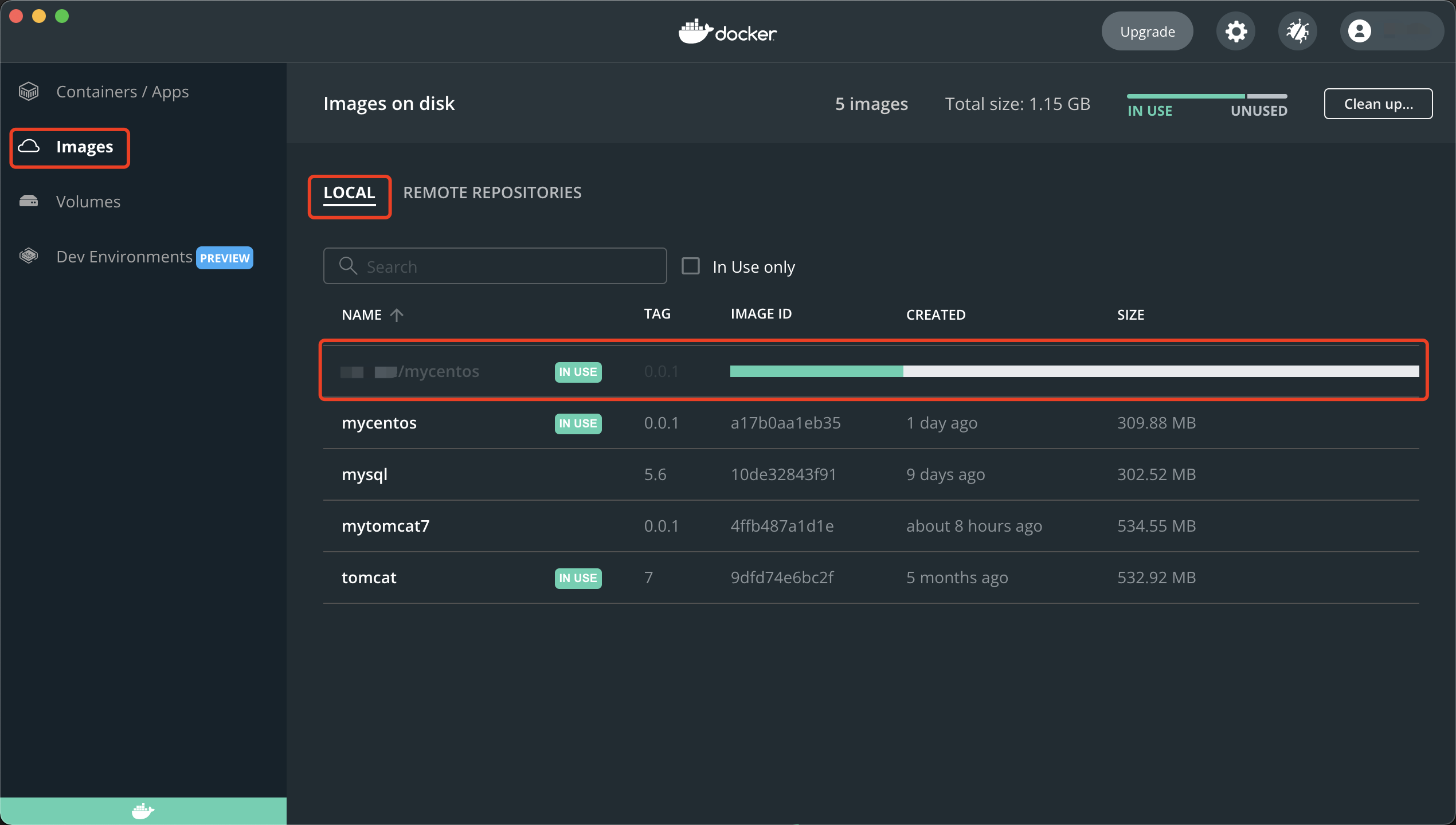The width and height of the screenshot is (1456, 825).
Task: Click the Dev Environments layers icon
Action: pos(29,256)
